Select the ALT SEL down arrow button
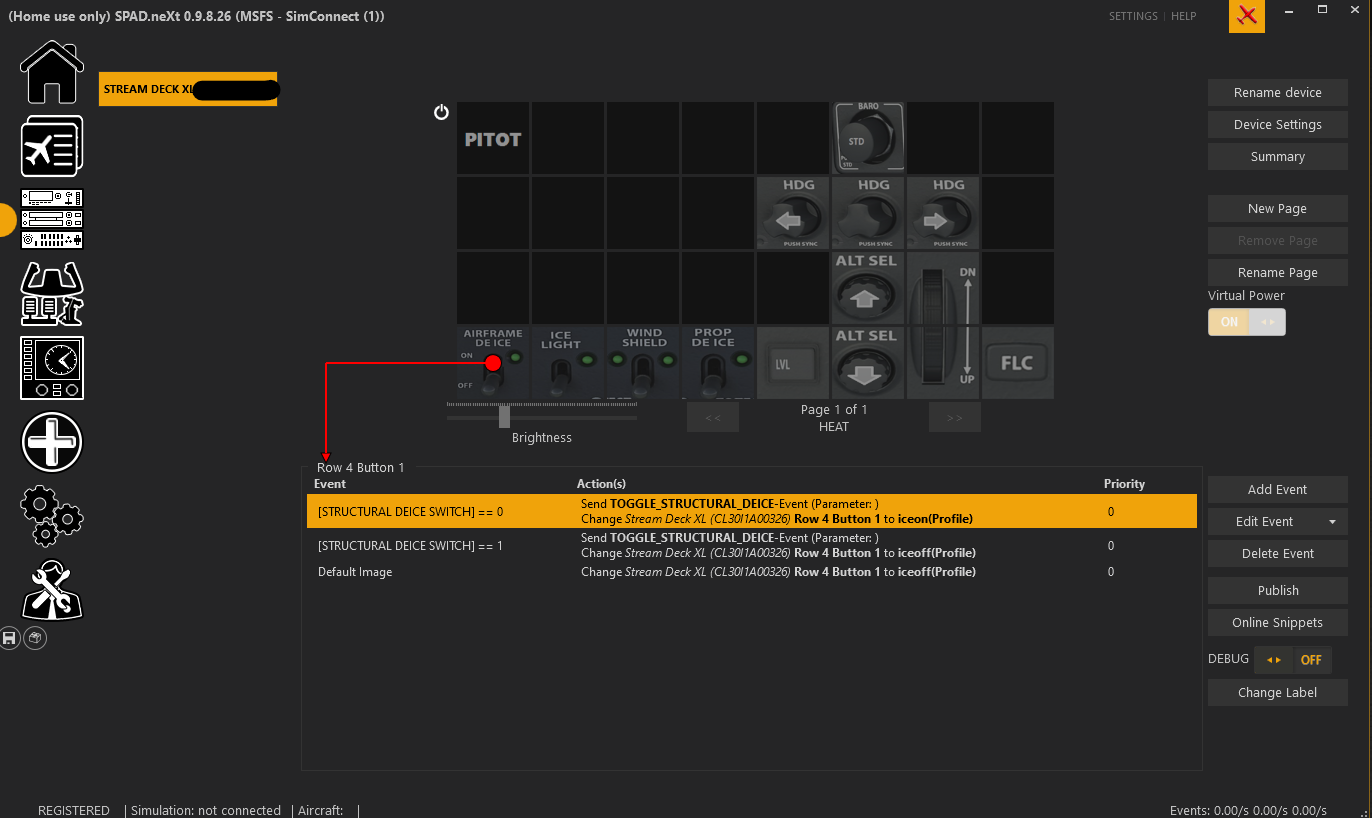The image size is (1372, 818). 868,363
